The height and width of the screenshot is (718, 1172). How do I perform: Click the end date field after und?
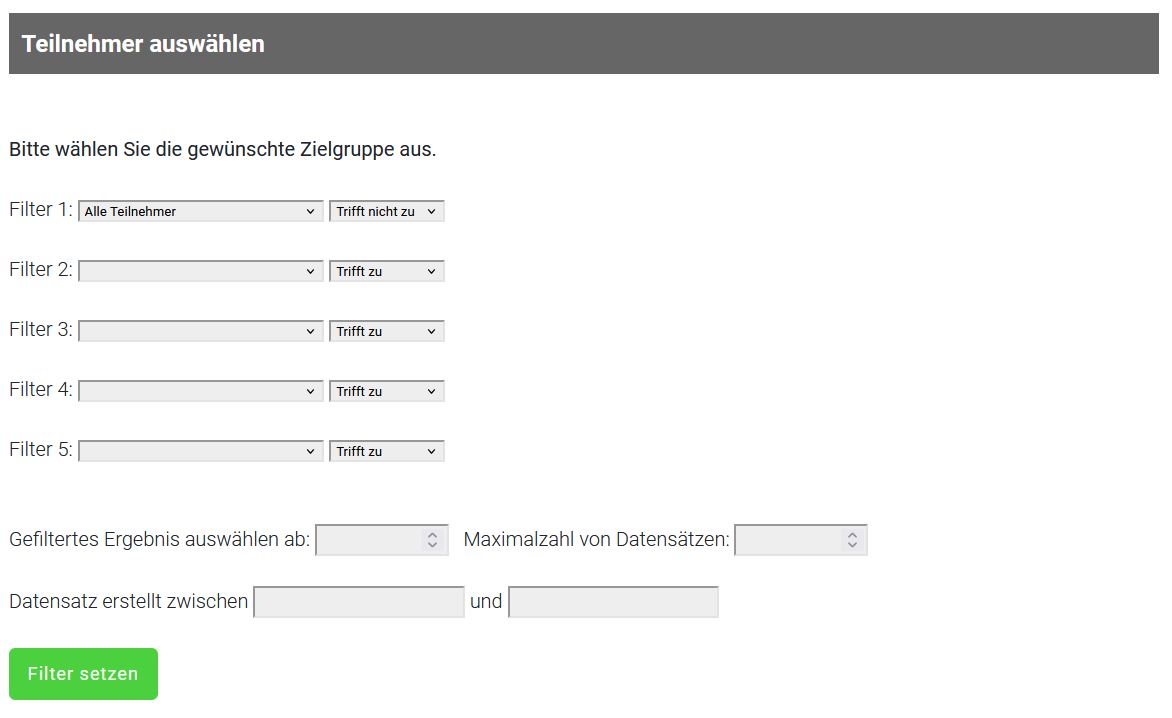613,601
